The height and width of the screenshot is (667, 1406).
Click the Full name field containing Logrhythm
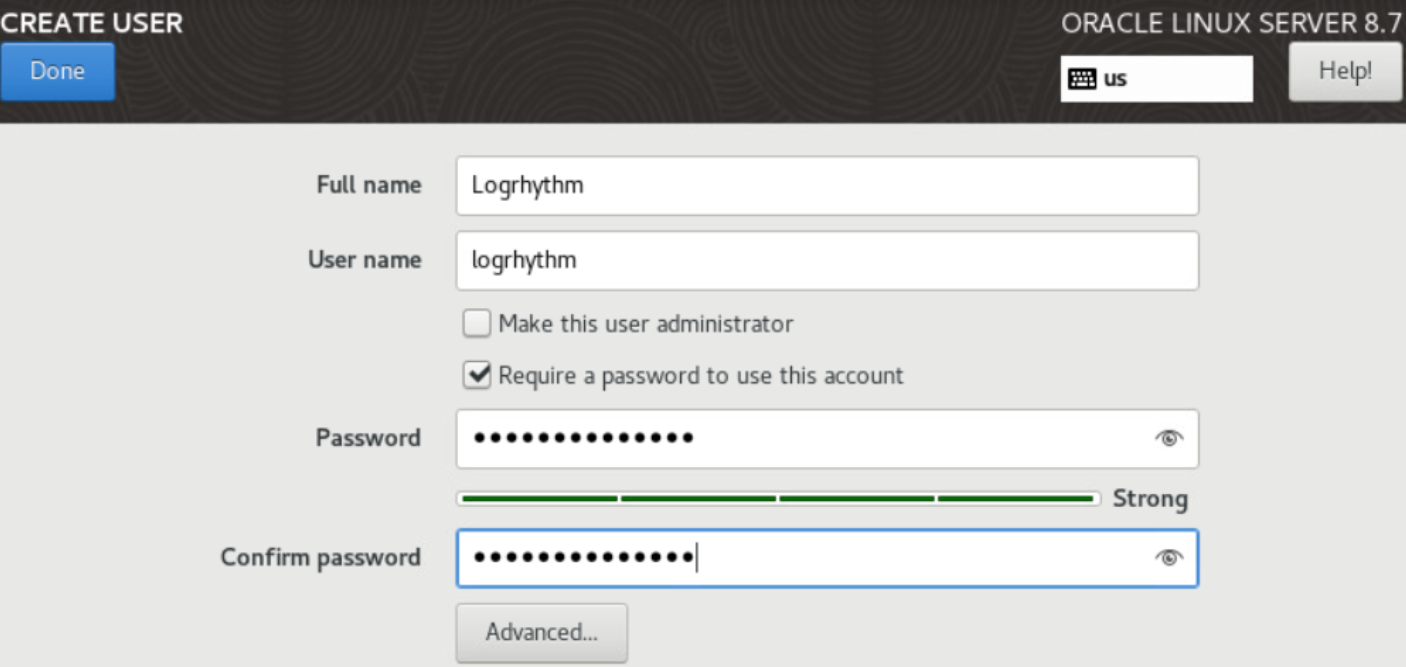[827, 186]
